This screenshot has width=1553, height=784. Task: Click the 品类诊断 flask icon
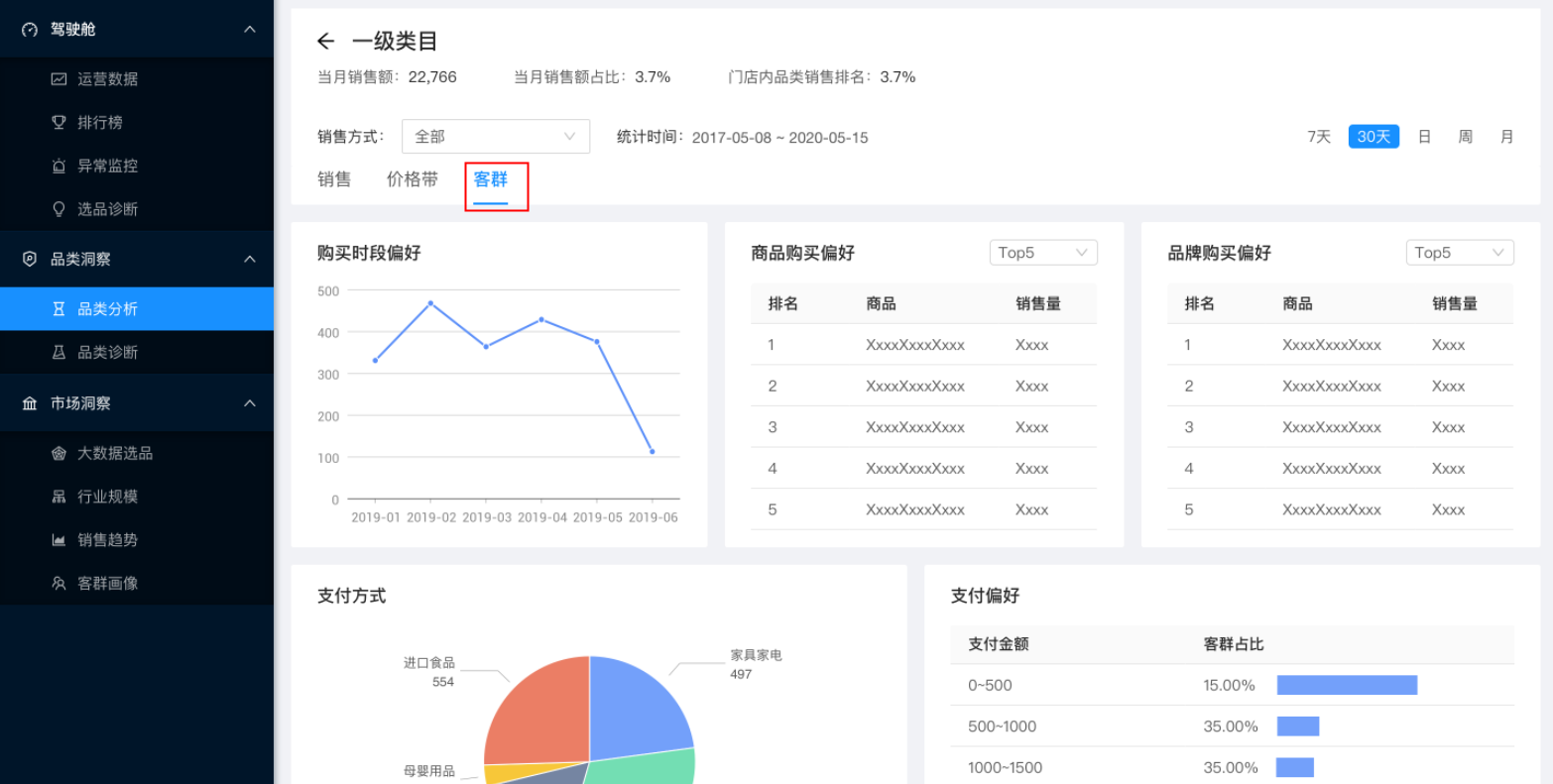59,352
